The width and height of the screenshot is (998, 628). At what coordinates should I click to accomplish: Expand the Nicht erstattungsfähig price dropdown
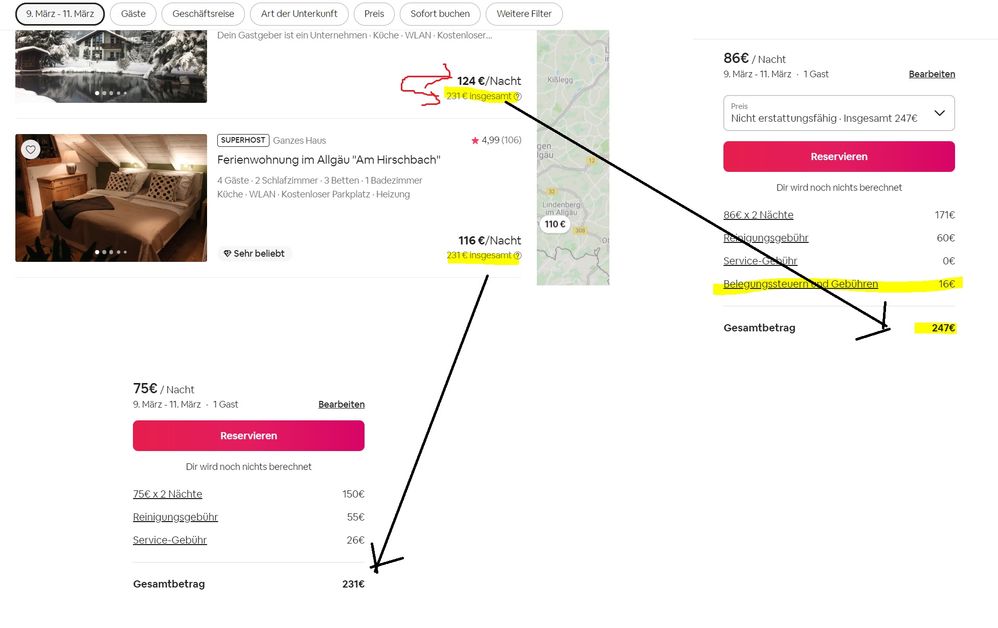[838, 113]
